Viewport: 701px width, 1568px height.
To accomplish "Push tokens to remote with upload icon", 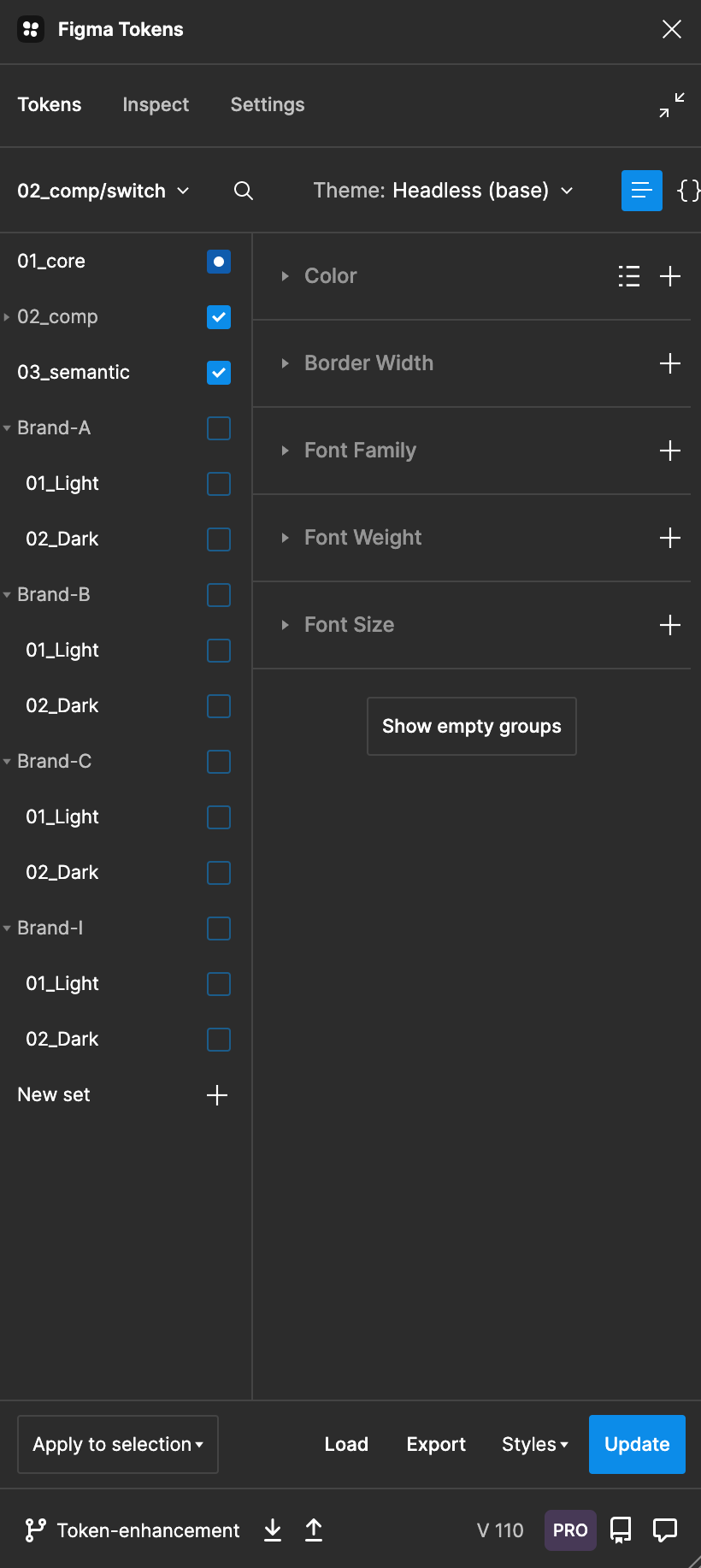I will (314, 1530).
